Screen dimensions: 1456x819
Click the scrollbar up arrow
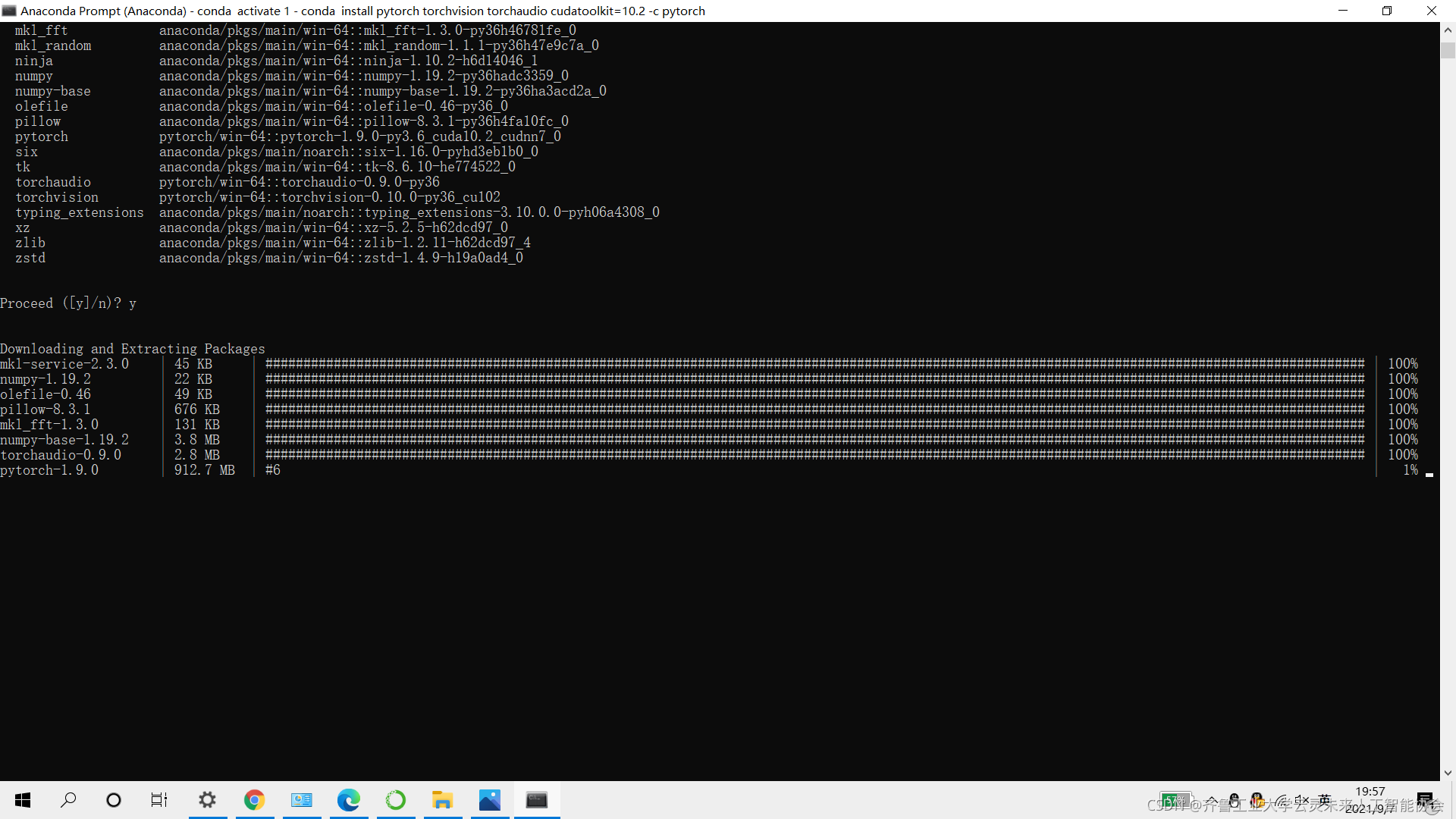pos(1448,30)
